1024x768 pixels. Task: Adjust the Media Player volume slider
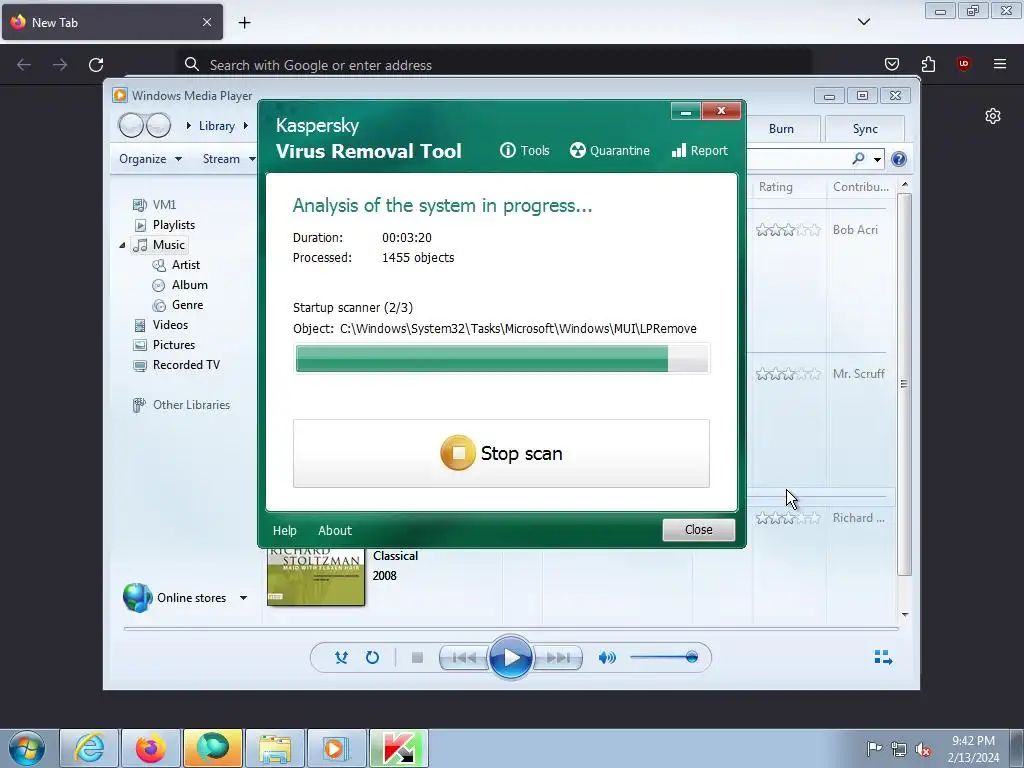pyautogui.click(x=664, y=657)
